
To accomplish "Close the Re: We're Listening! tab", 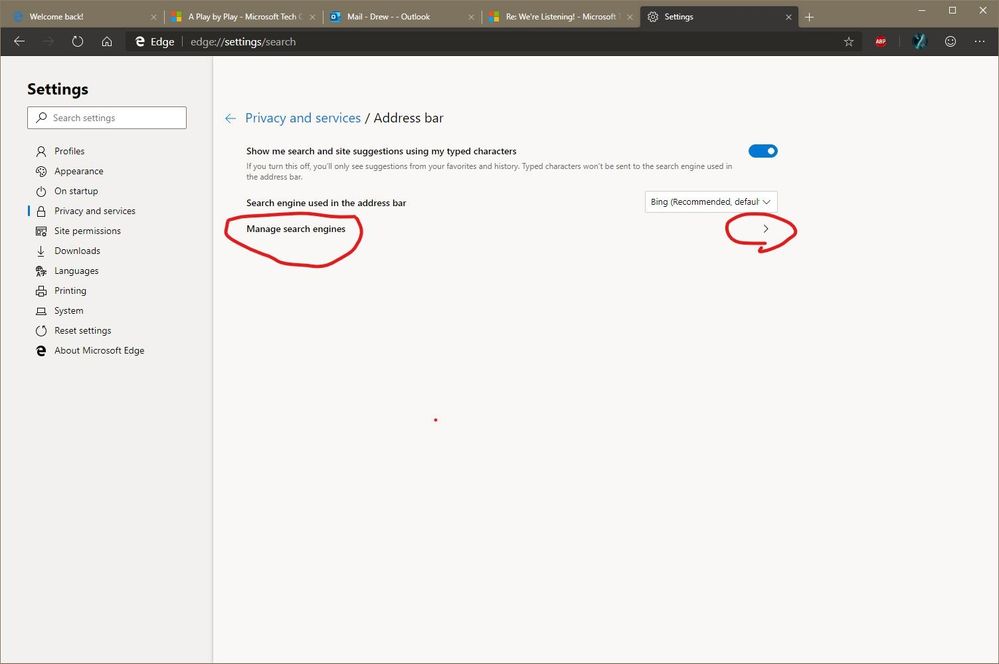I will click(629, 17).
